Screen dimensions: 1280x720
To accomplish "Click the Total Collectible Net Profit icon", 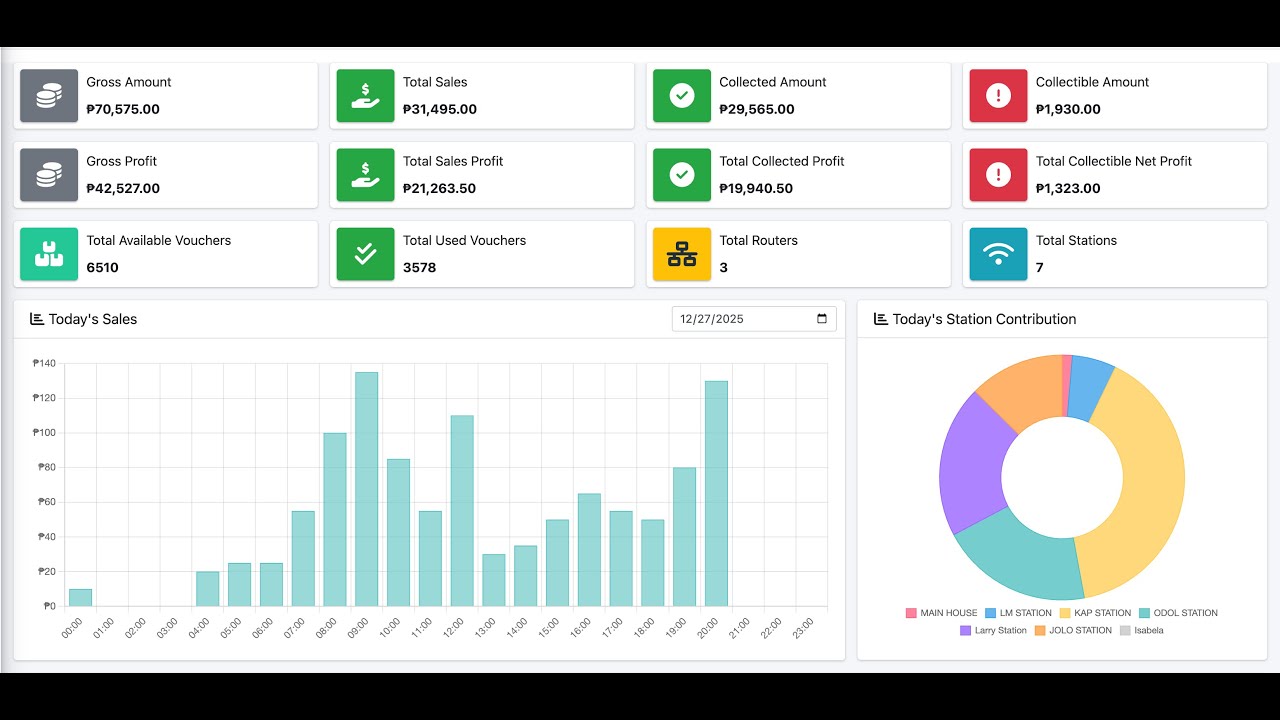I will (998, 175).
